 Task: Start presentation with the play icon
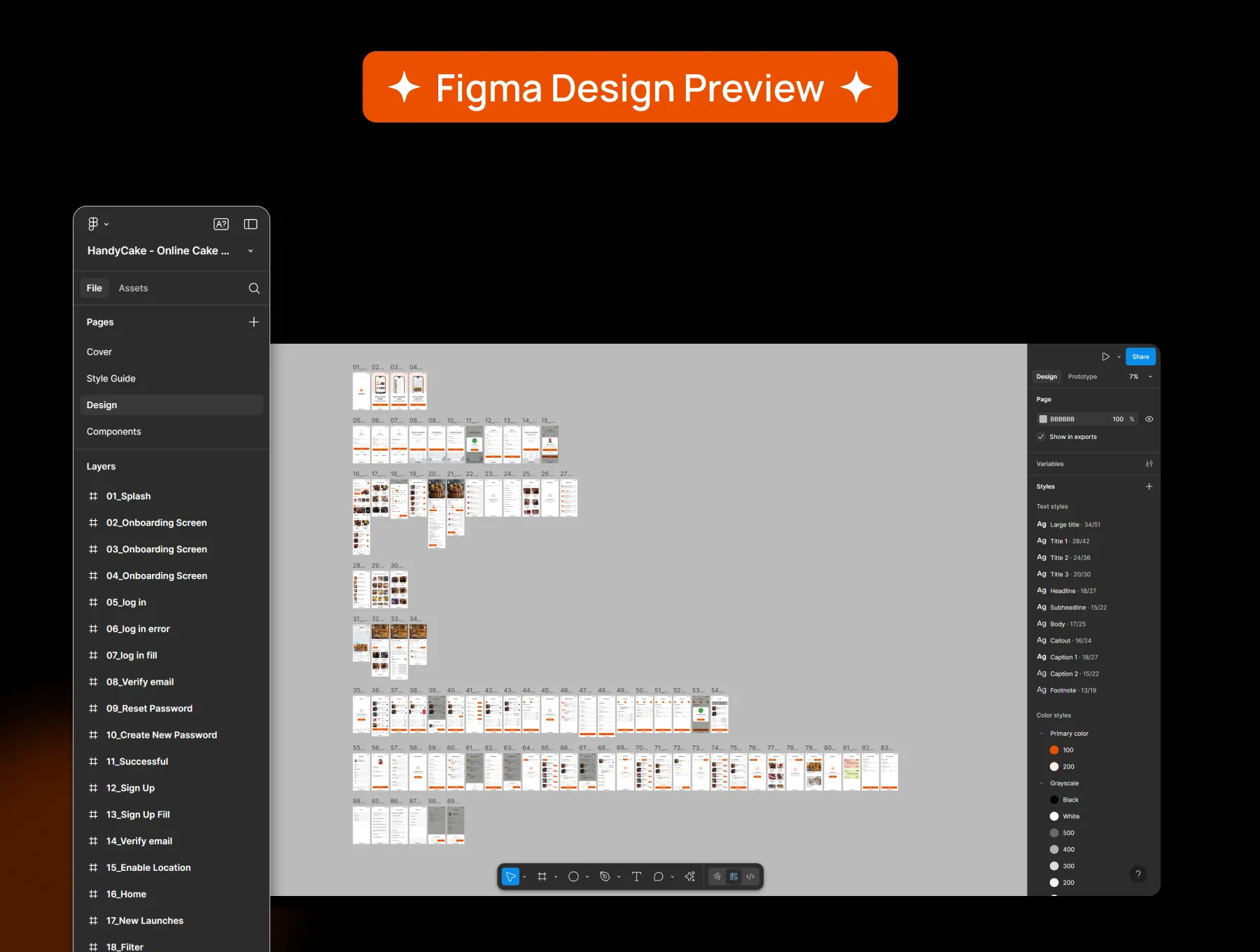1105,357
